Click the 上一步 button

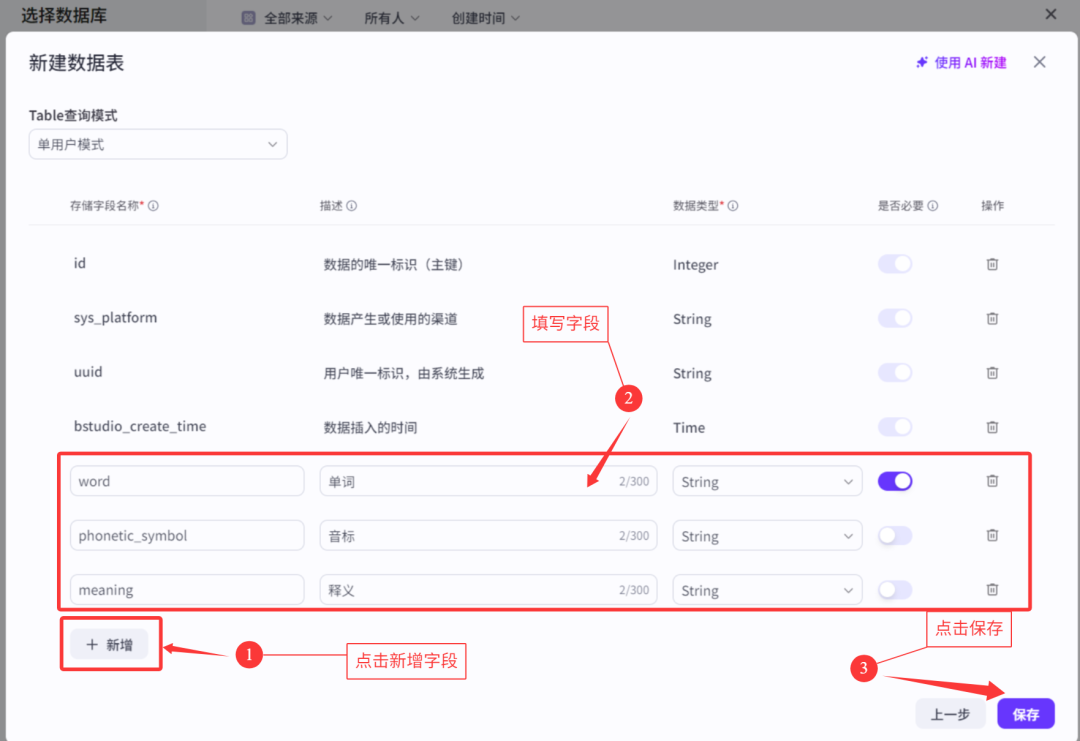pyautogui.click(x=950, y=713)
